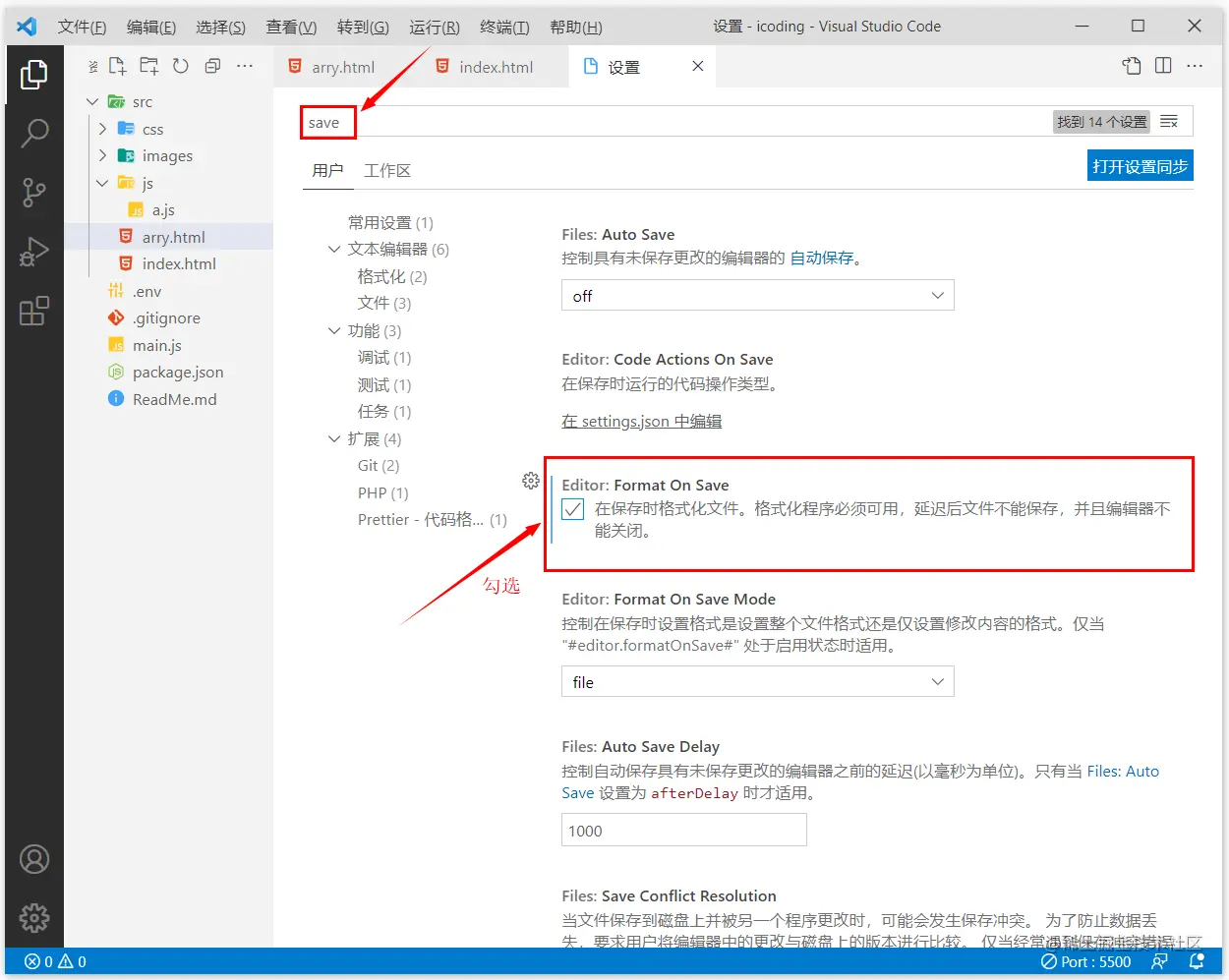Collapse the js folder

click(x=102, y=183)
